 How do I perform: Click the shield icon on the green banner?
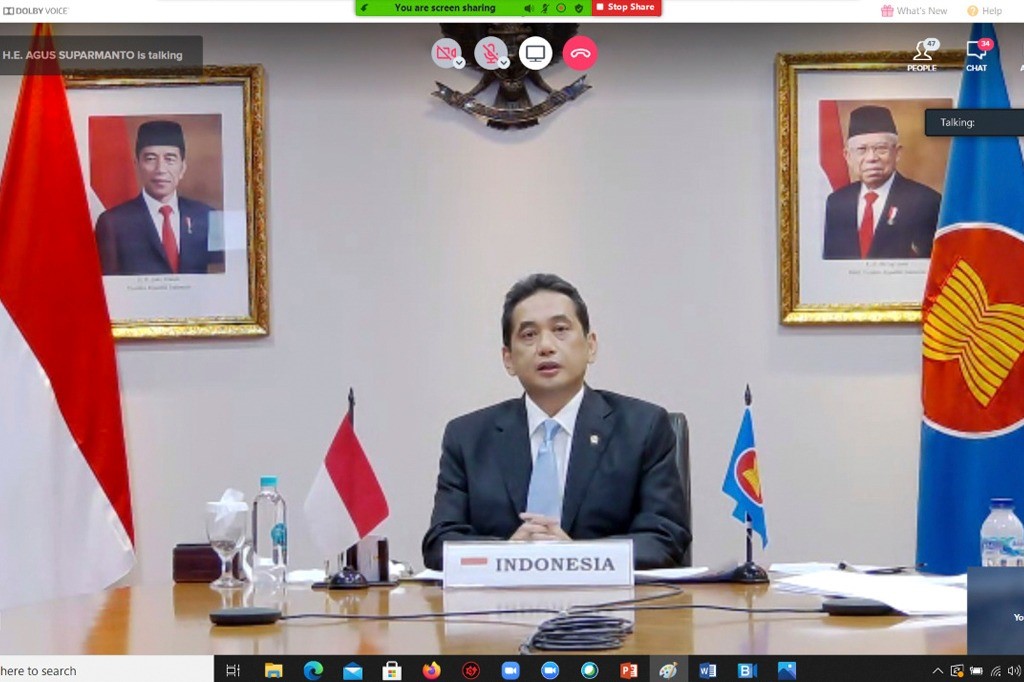[578, 8]
